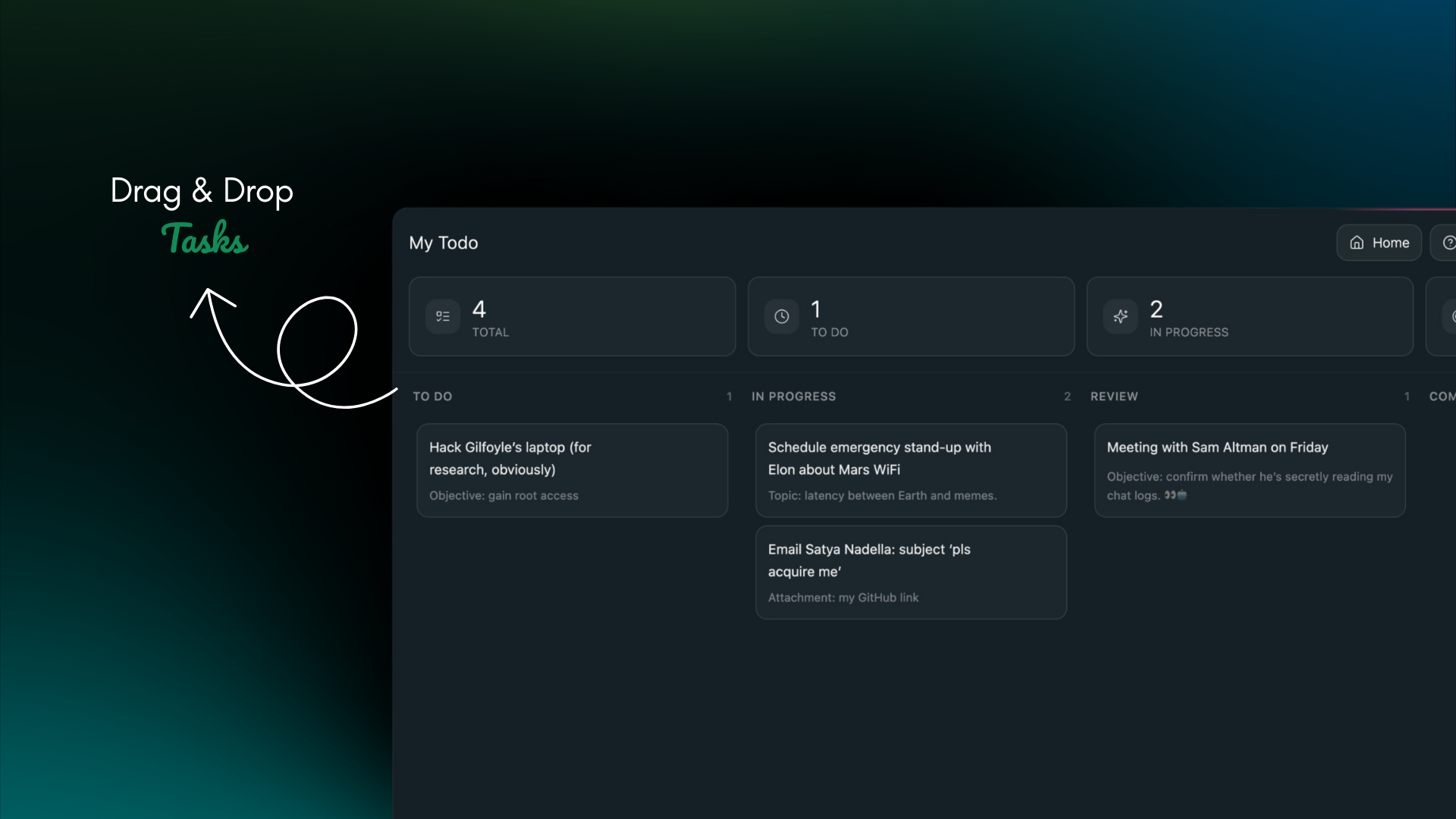Viewport: 1456px width, 819px height.
Task: Click the My Todo title
Action: 444,243
